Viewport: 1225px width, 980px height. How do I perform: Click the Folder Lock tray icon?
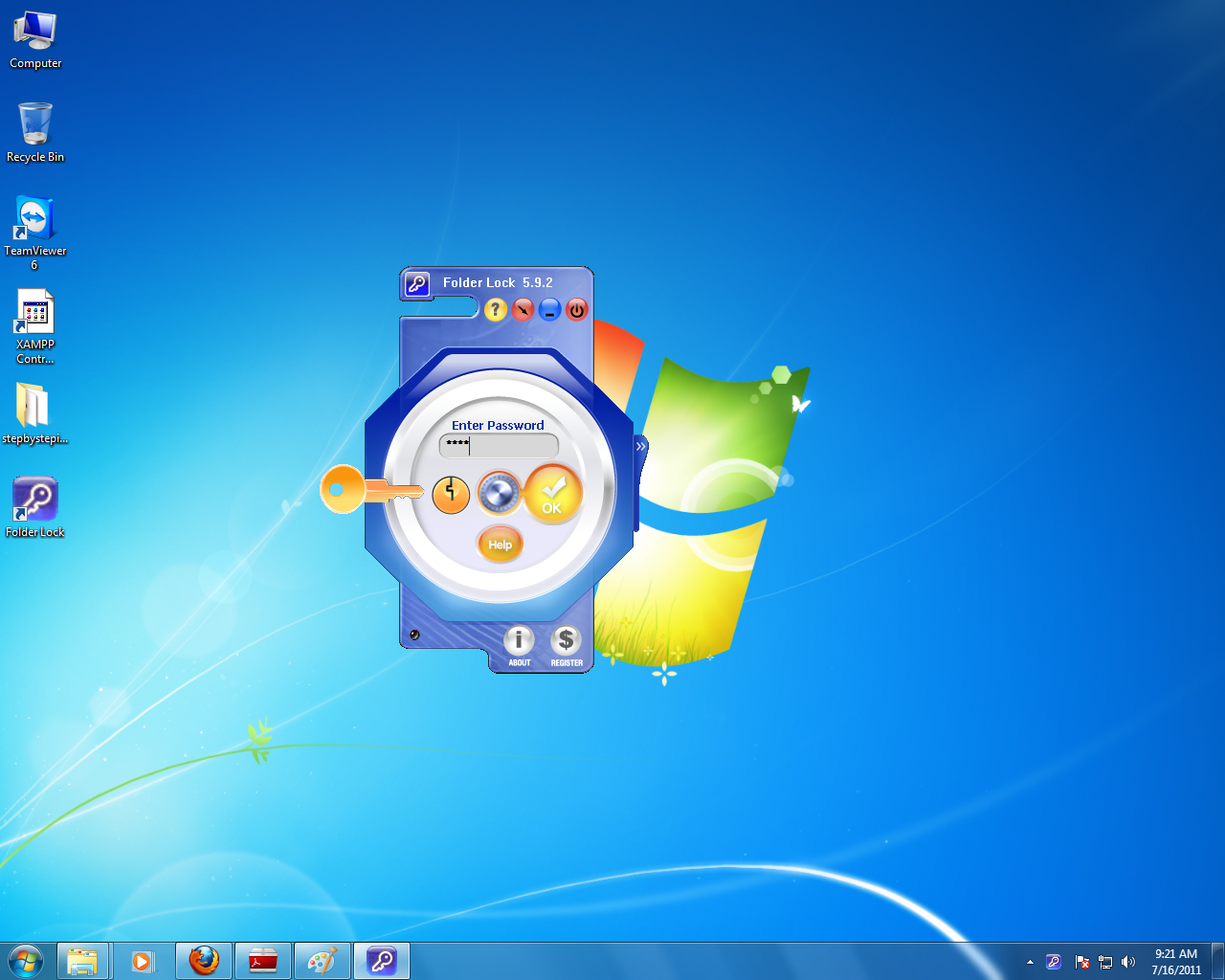click(1054, 962)
